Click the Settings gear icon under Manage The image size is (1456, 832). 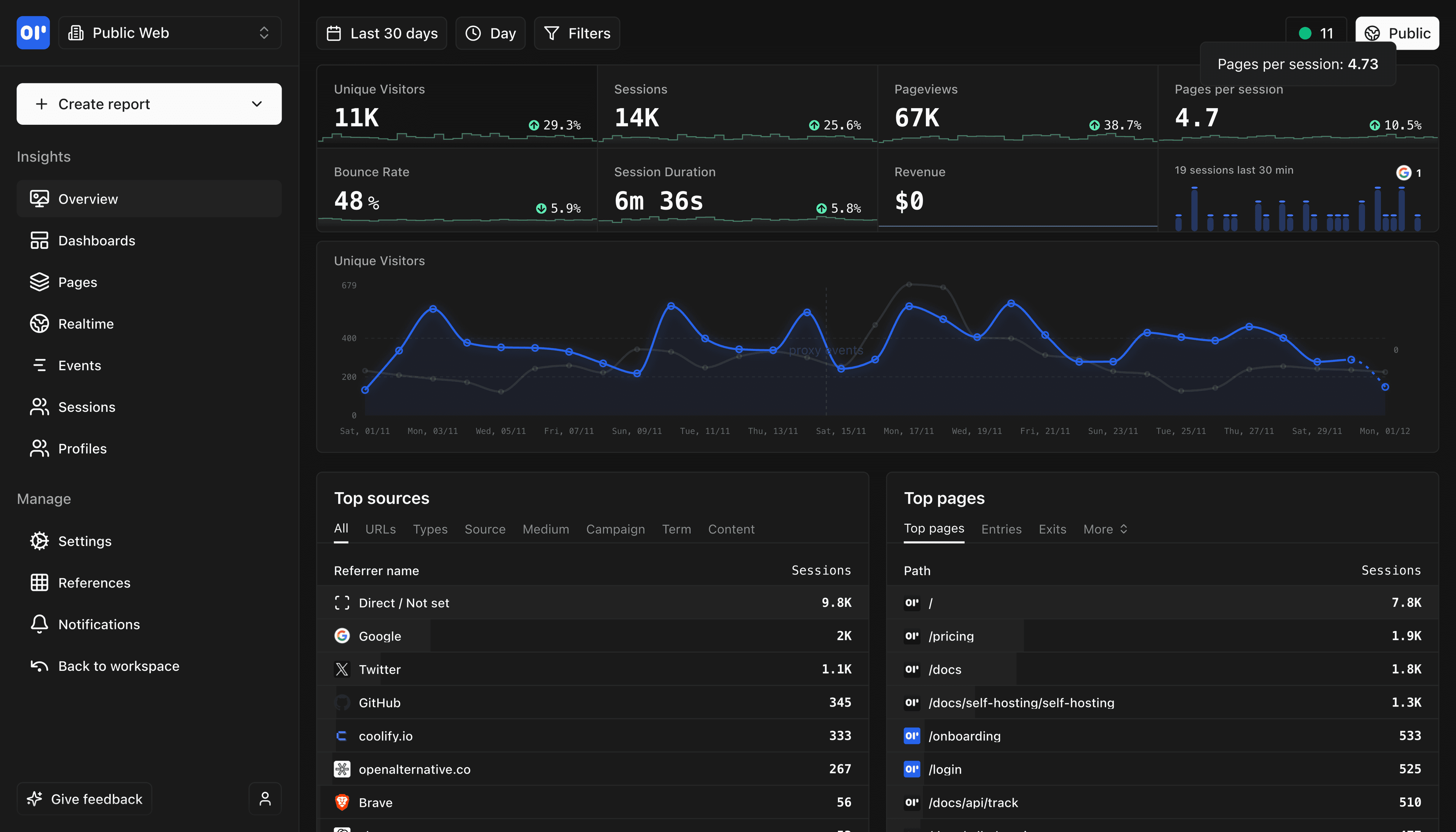tap(39, 540)
